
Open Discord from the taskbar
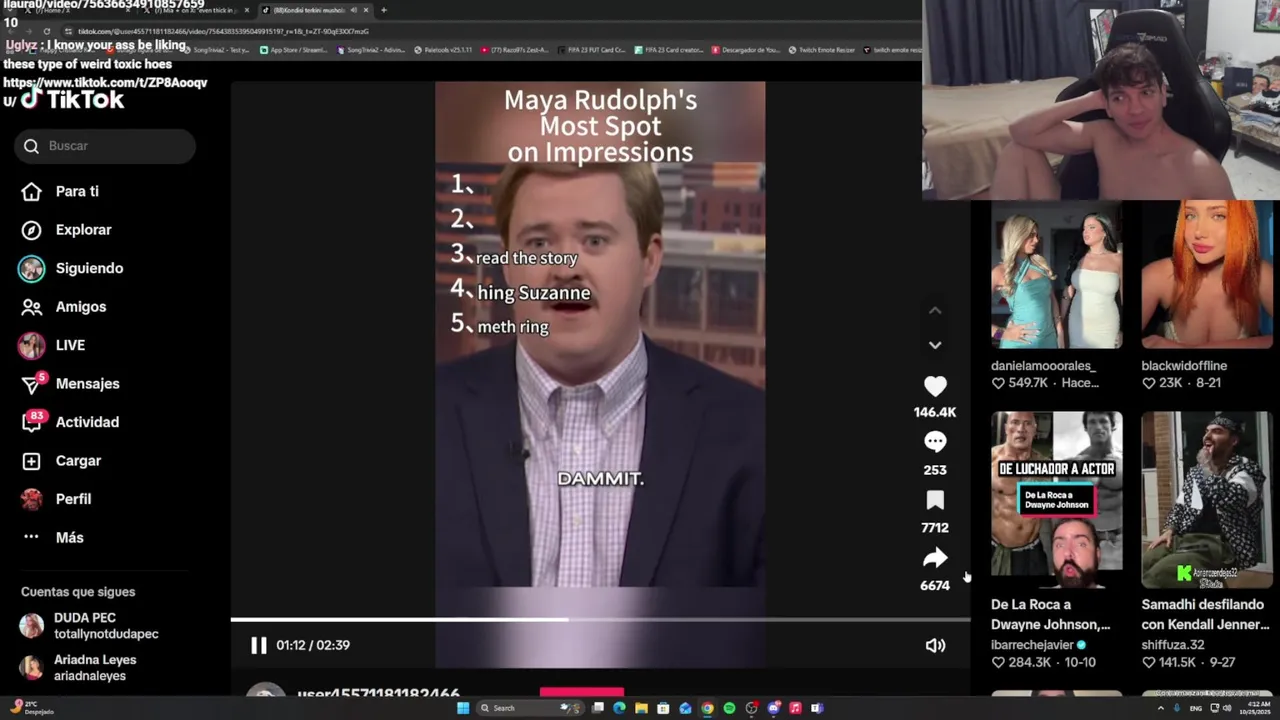point(773,708)
